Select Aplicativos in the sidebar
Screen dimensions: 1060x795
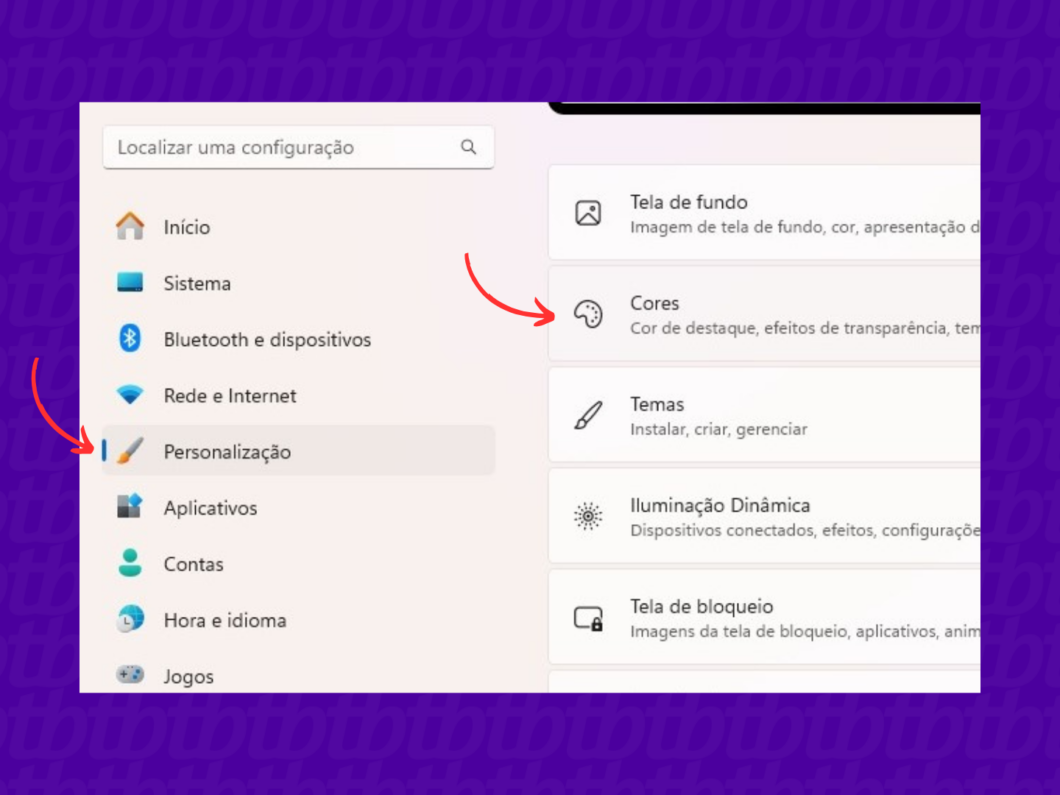(x=210, y=508)
